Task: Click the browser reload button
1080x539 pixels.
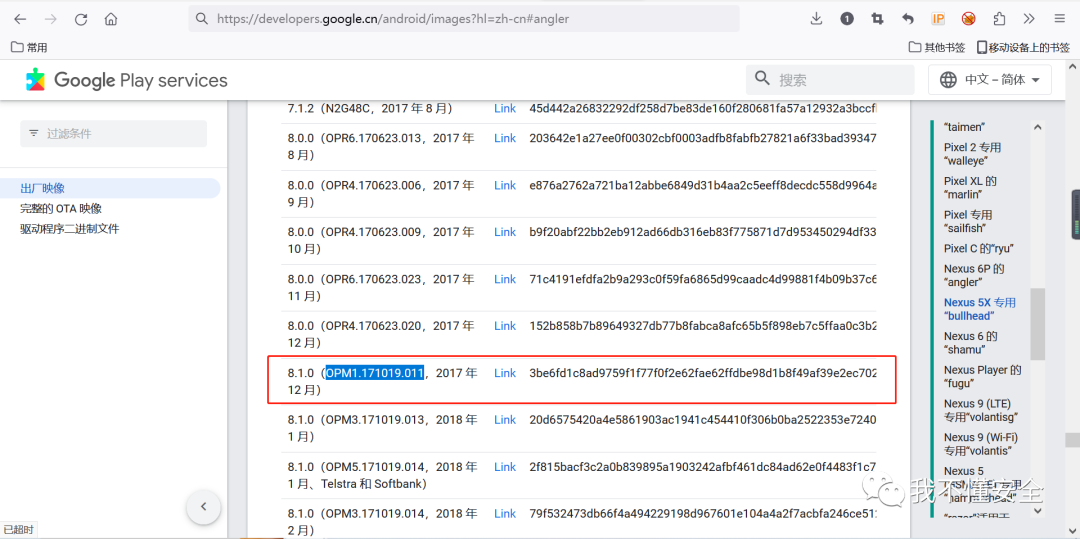Action: (81, 19)
